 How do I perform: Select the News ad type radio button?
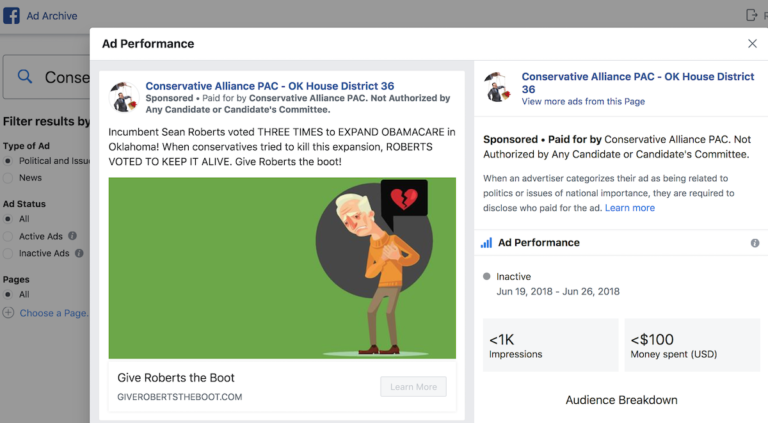[x=8, y=178]
